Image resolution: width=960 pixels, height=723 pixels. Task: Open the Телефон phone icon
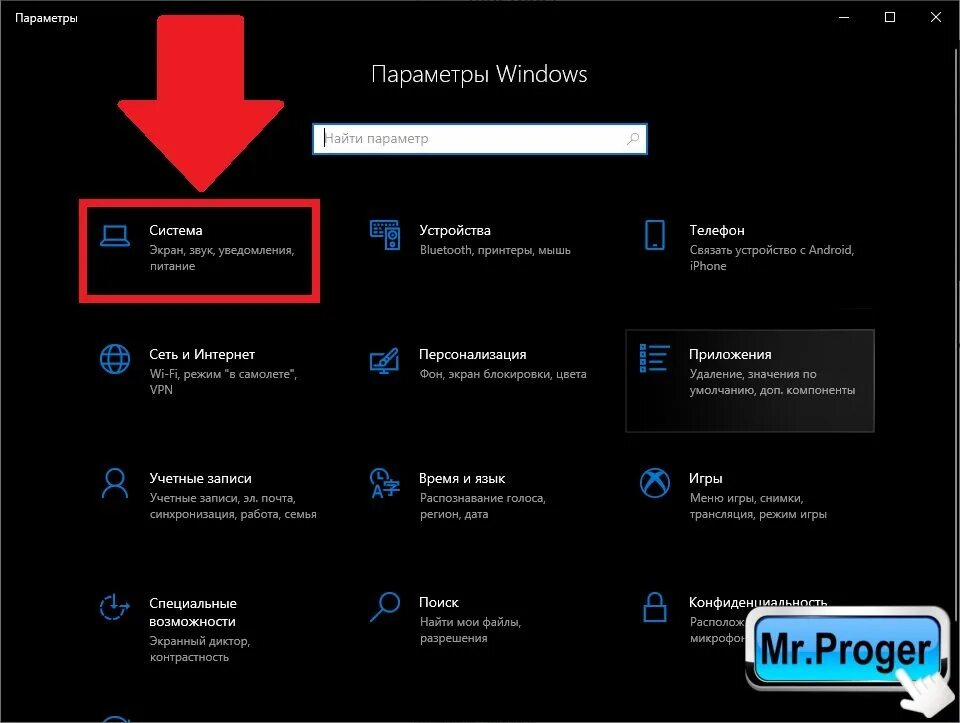point(654,235)
